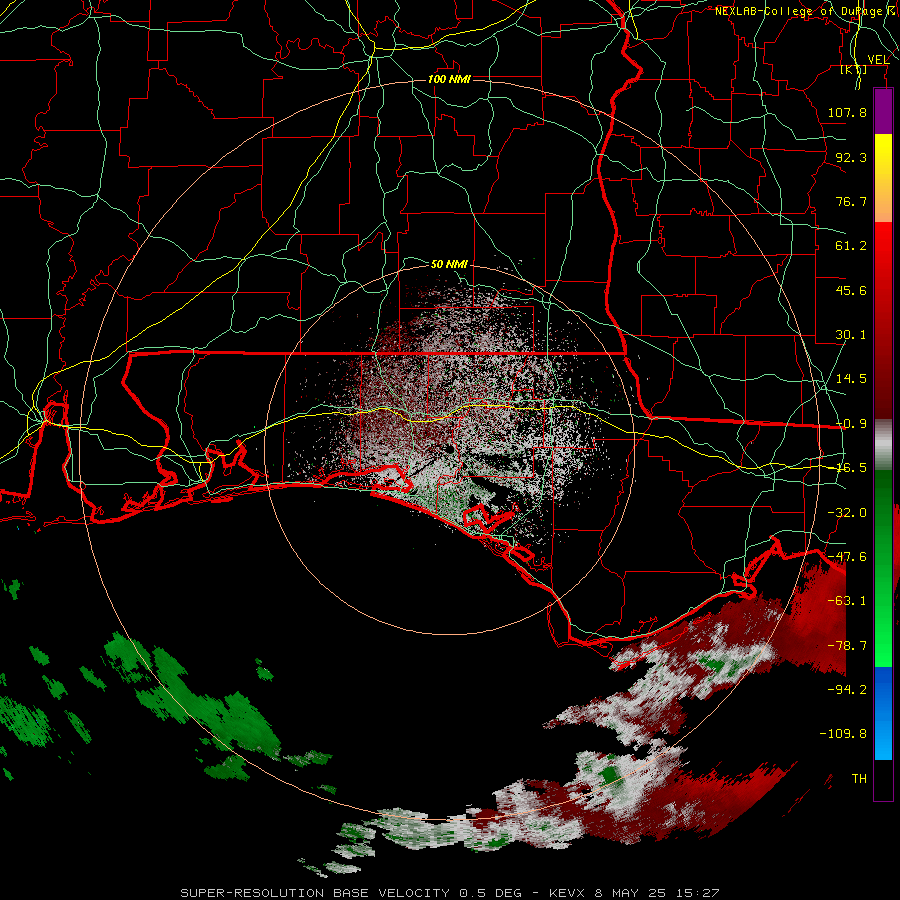Click the 92.3 legend value

pos(851,157)
